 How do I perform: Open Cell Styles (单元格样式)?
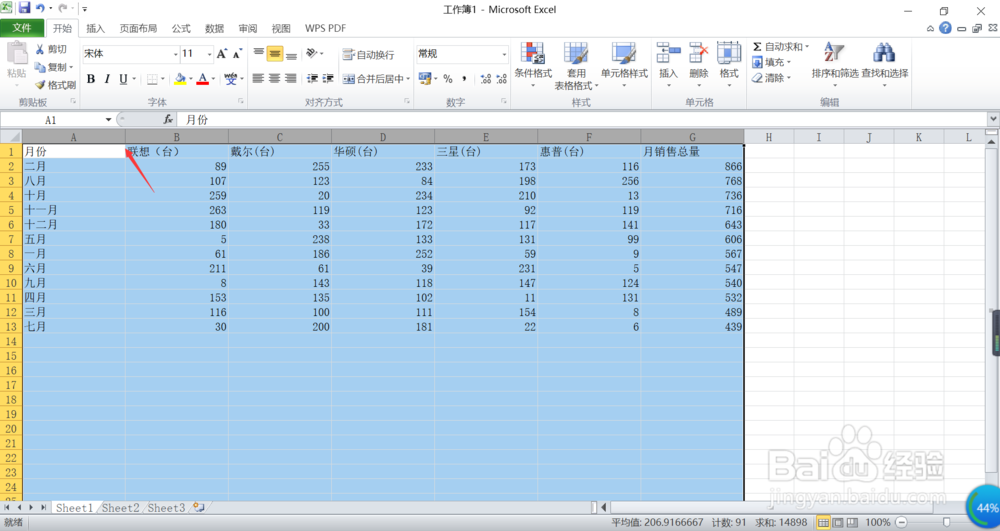pos(624,64)
